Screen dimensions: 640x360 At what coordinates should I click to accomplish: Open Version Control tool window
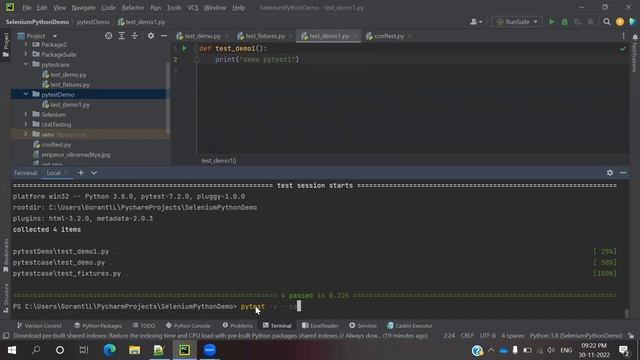click(x=39, y=325)
